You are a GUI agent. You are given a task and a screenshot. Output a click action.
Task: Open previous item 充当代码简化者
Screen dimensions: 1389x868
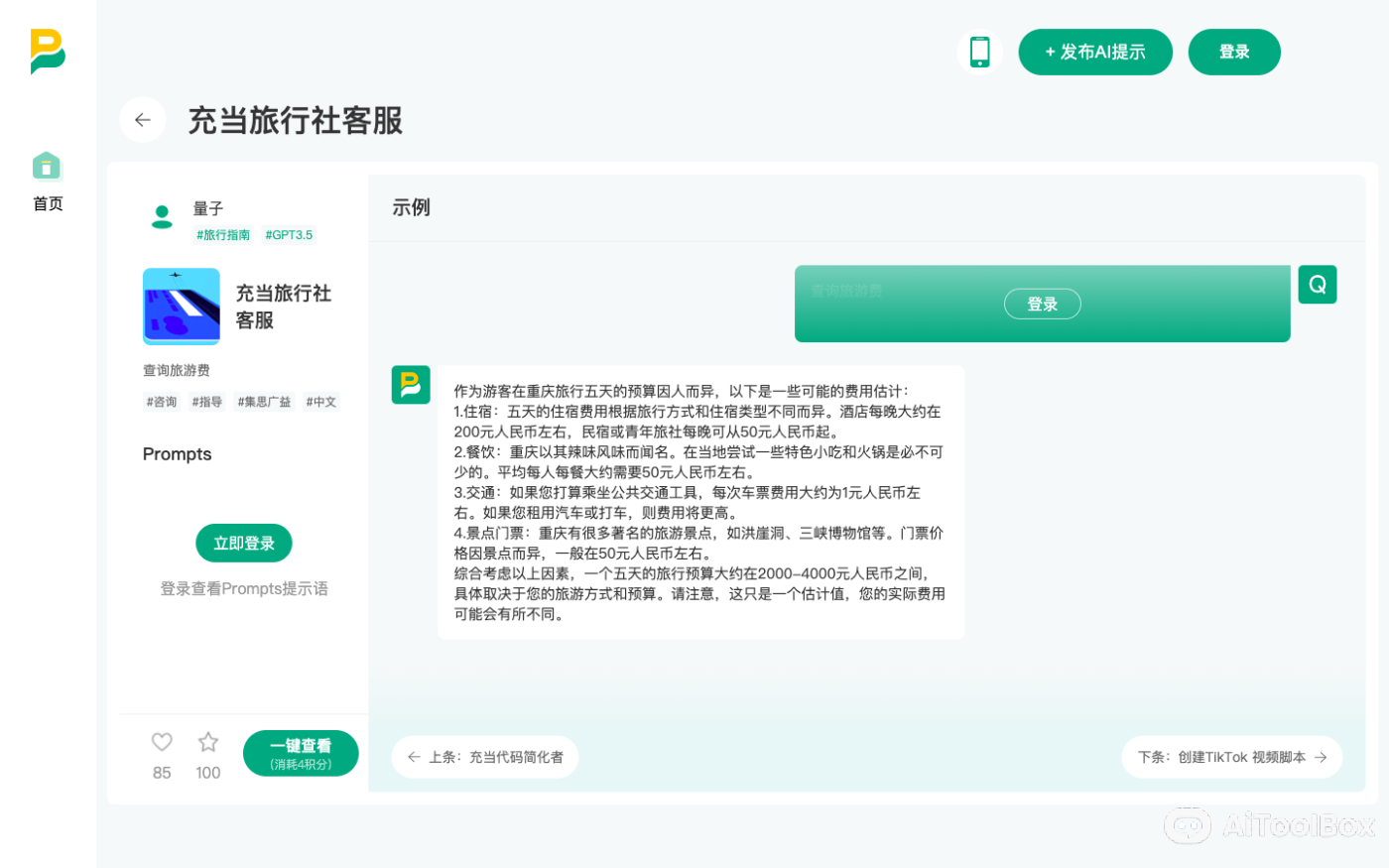tap(485, 756)
